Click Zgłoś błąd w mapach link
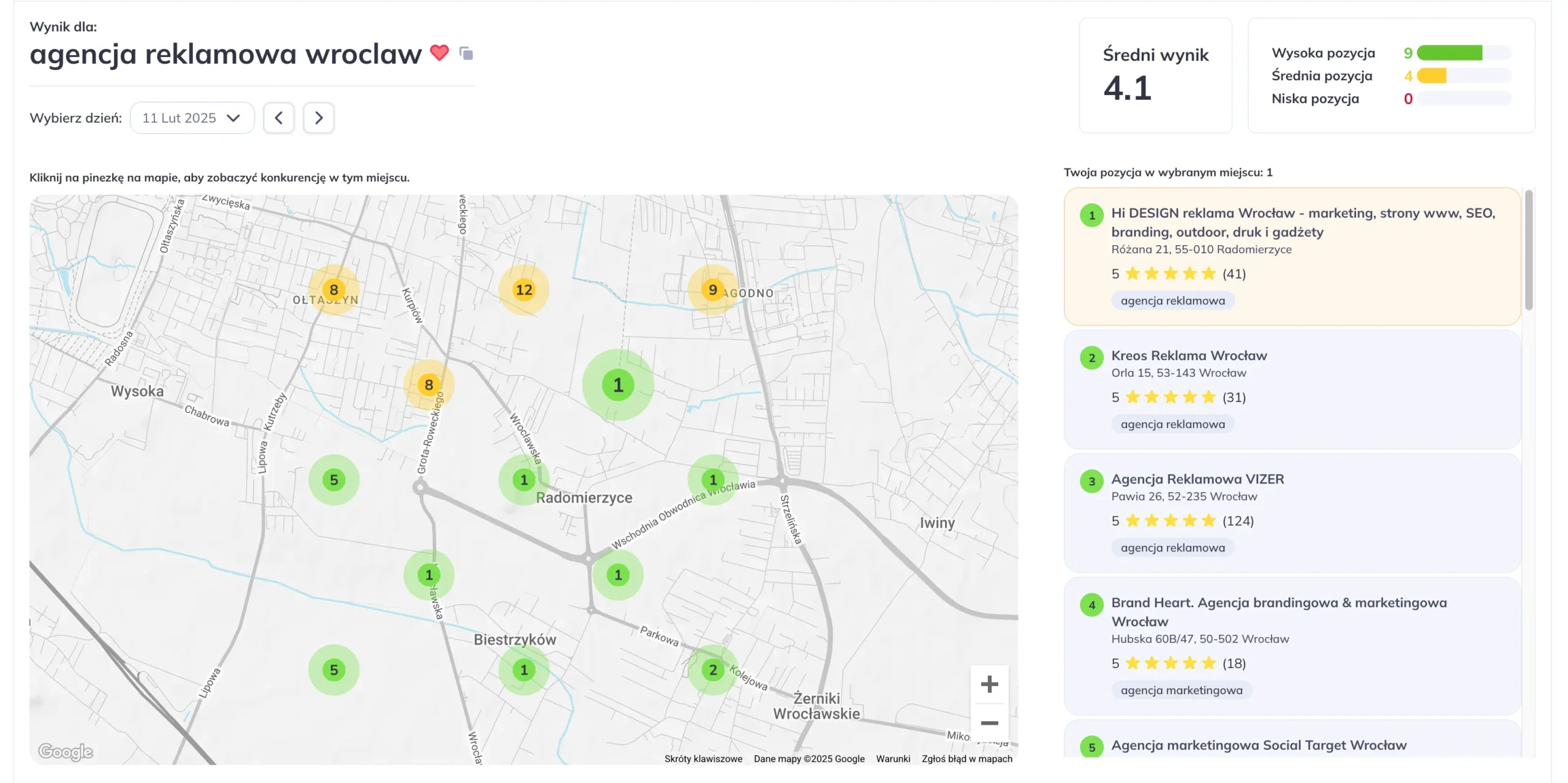This screenshot has height=783, width=1568. [x=967, y=758]
